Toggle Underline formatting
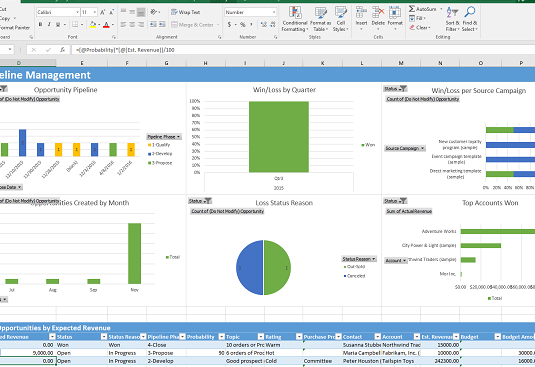 (x=58, y=25)
